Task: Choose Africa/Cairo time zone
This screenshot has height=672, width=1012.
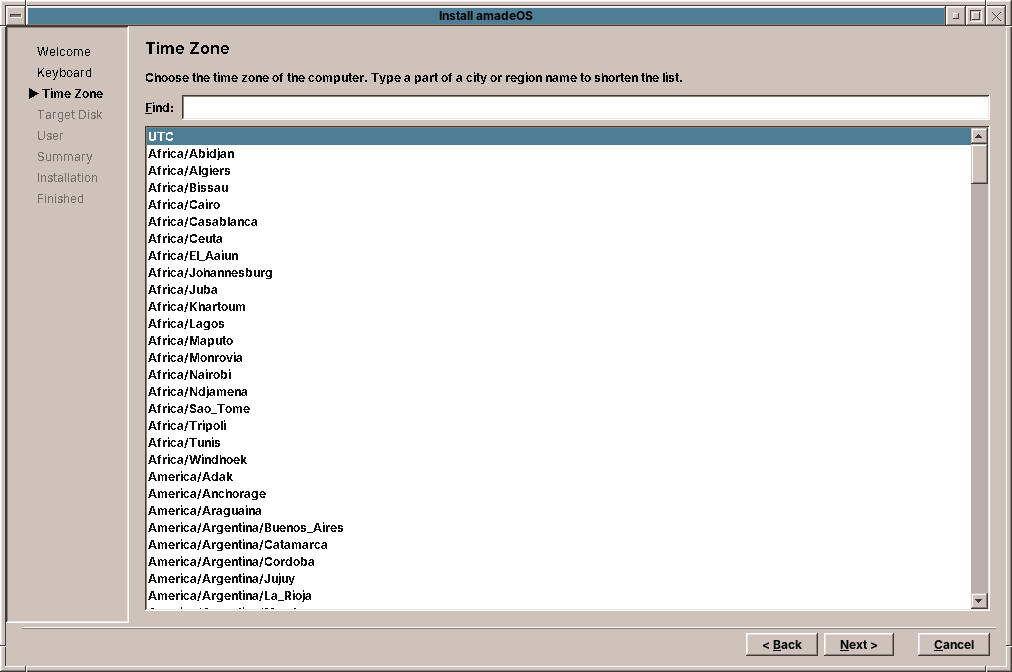Action: 558,205
